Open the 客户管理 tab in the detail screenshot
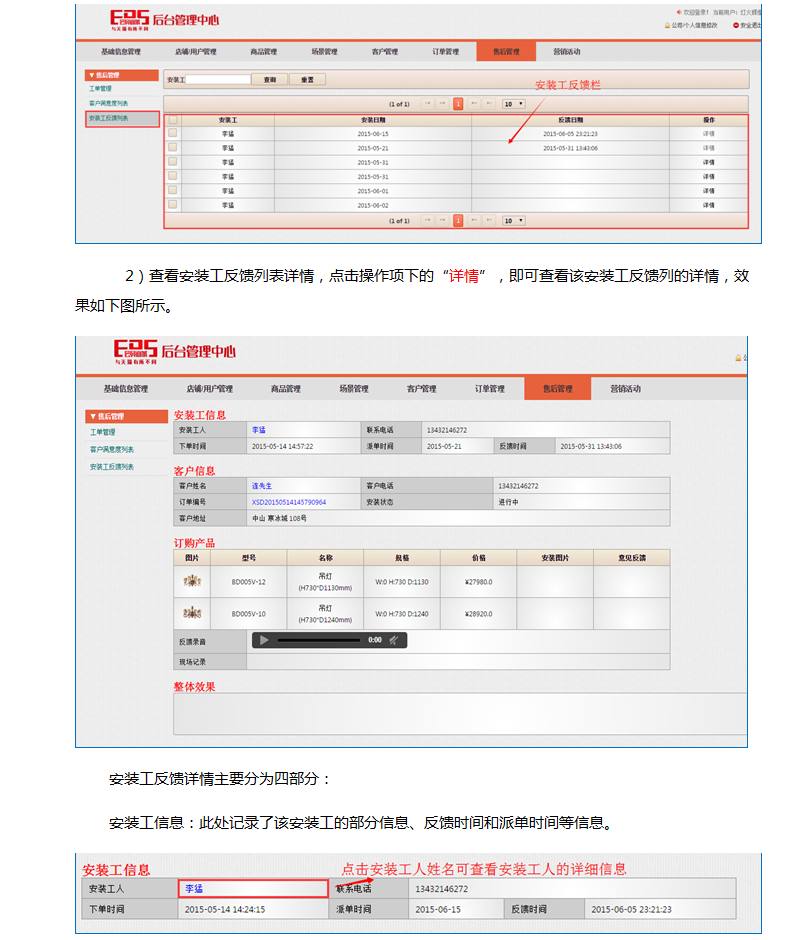800x940 pixels. [x=422, y=388]
